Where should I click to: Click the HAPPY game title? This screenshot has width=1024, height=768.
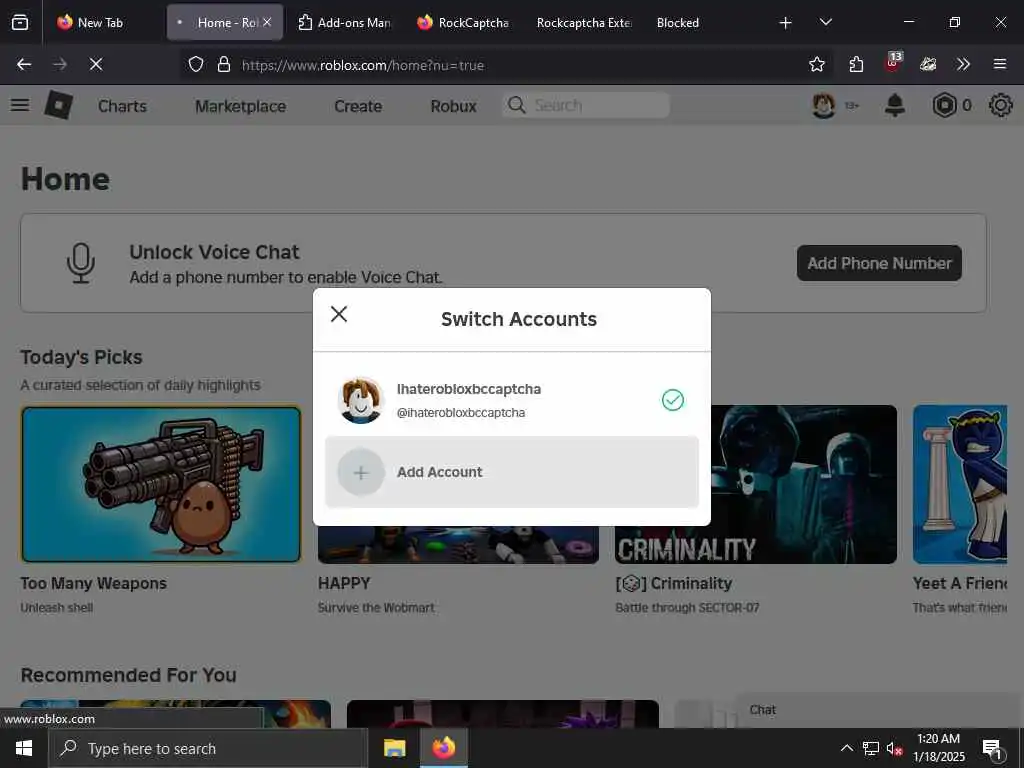pyautogui.click(x=344, y=583)
